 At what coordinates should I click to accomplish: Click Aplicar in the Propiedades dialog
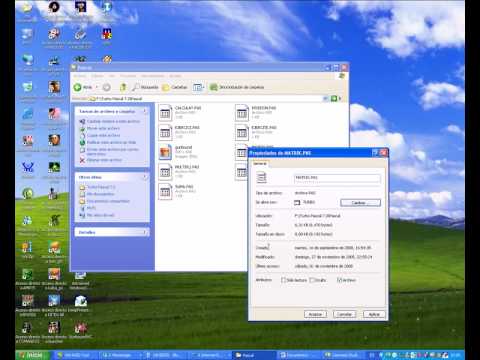(374, 314)
